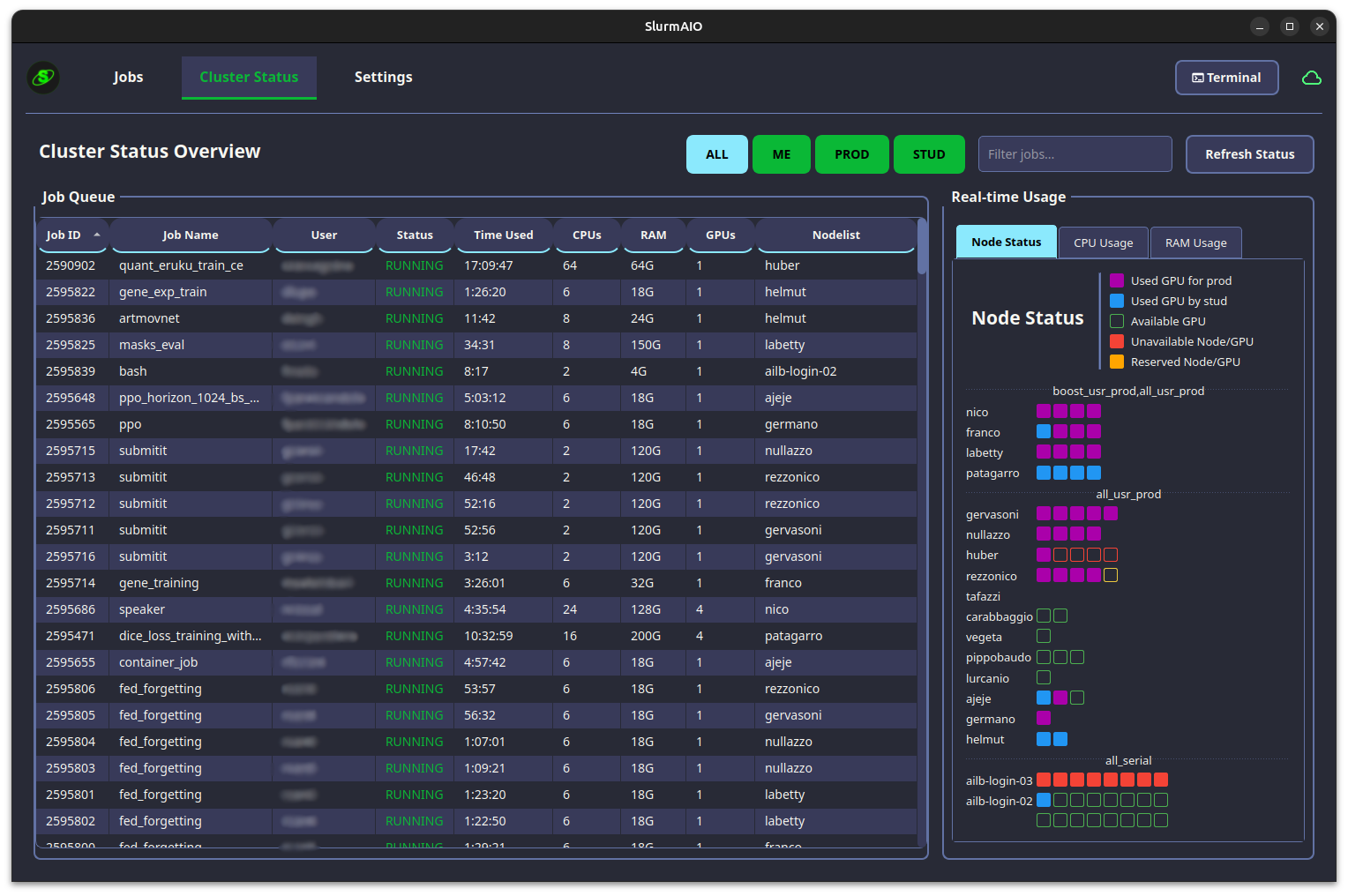
Task: Click the Job ID column sort arrow
Action: tap(95, 235)
